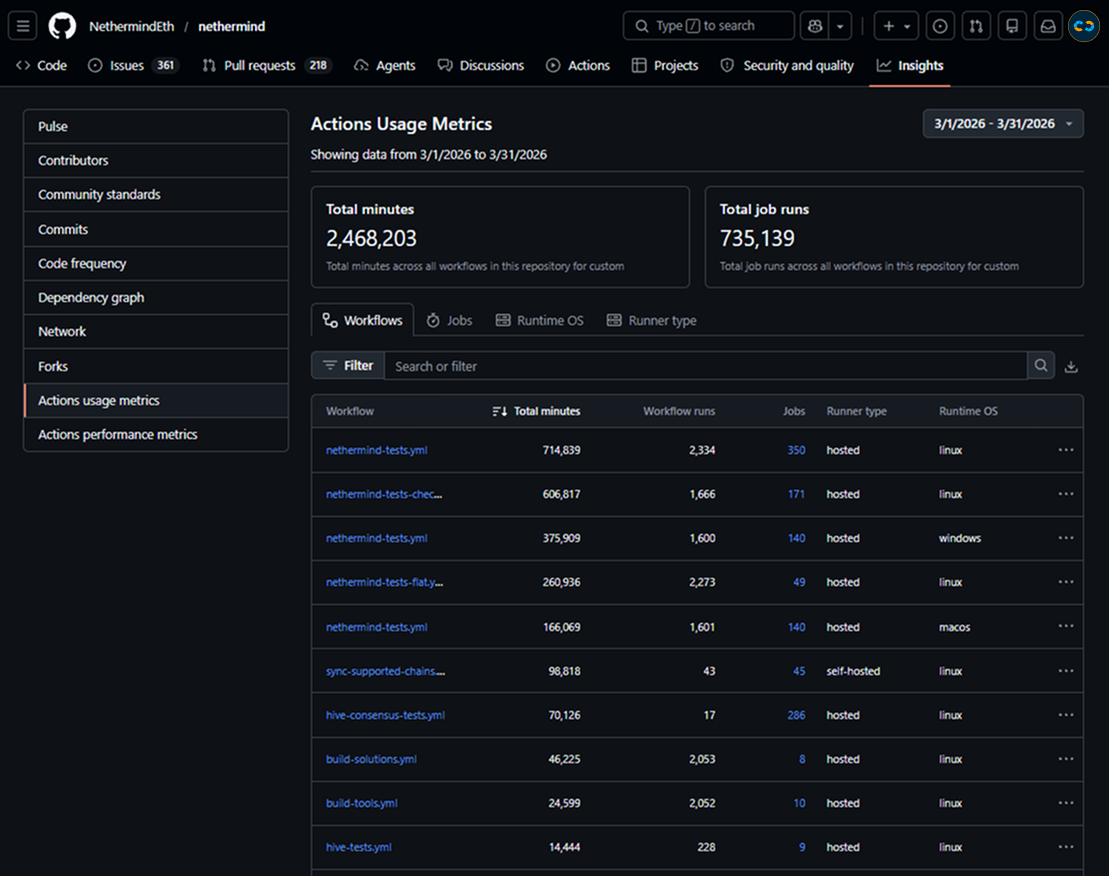
Task: Open nethermind-tests.yml linux workflow link
Action: click(x=376, y=450)
